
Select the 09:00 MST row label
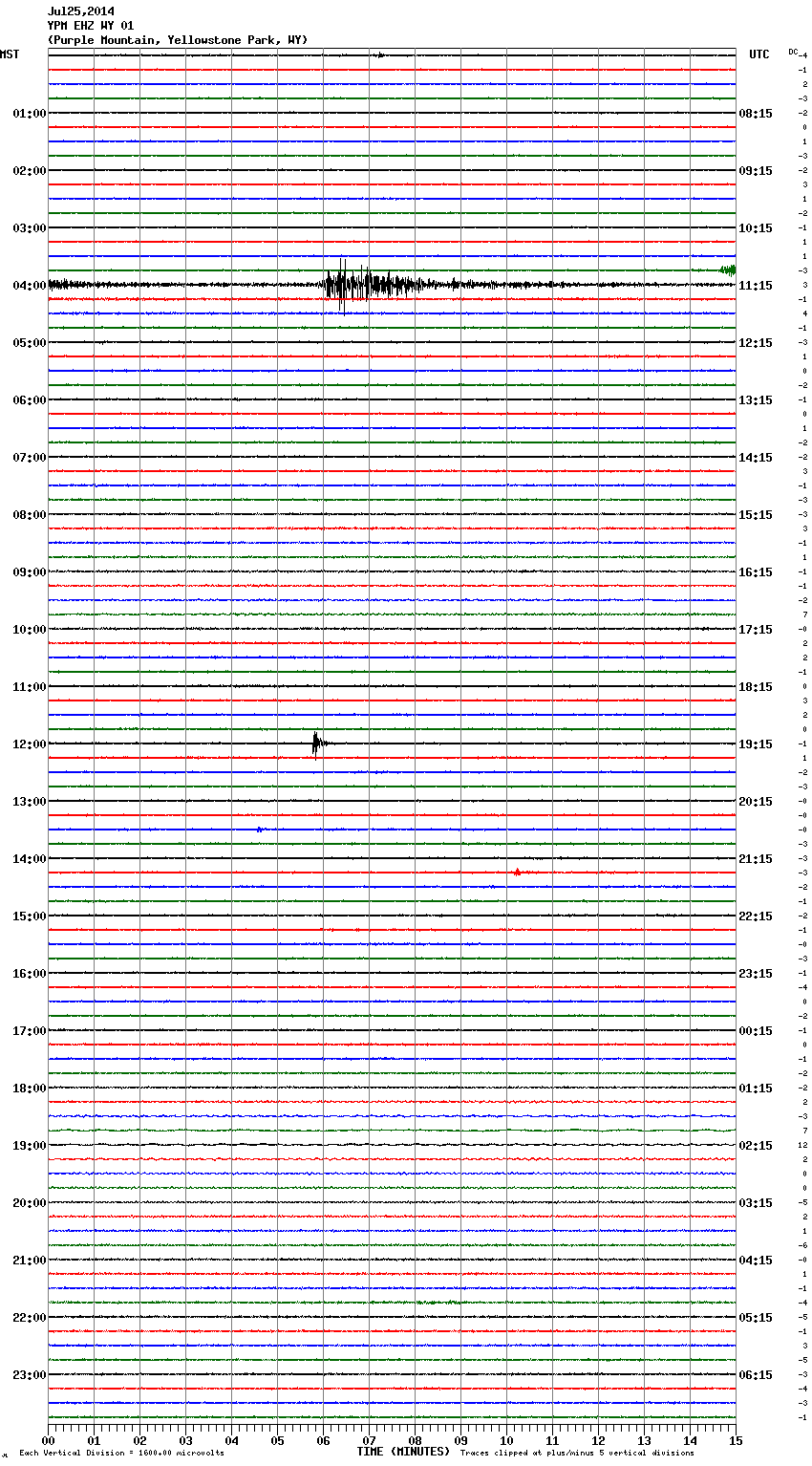pos(29,572)
